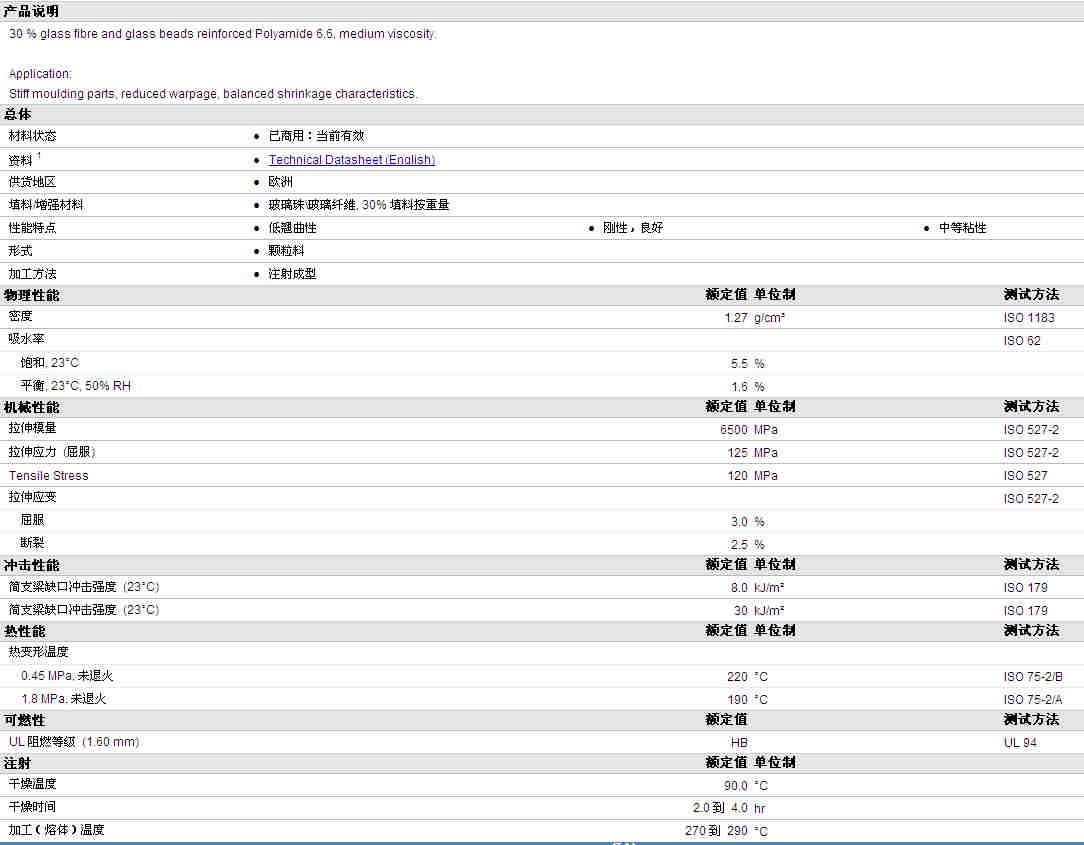Click the 密度 row label
Image resolution: width=1084 pixels, height=845 pixels.
point(21,316)
